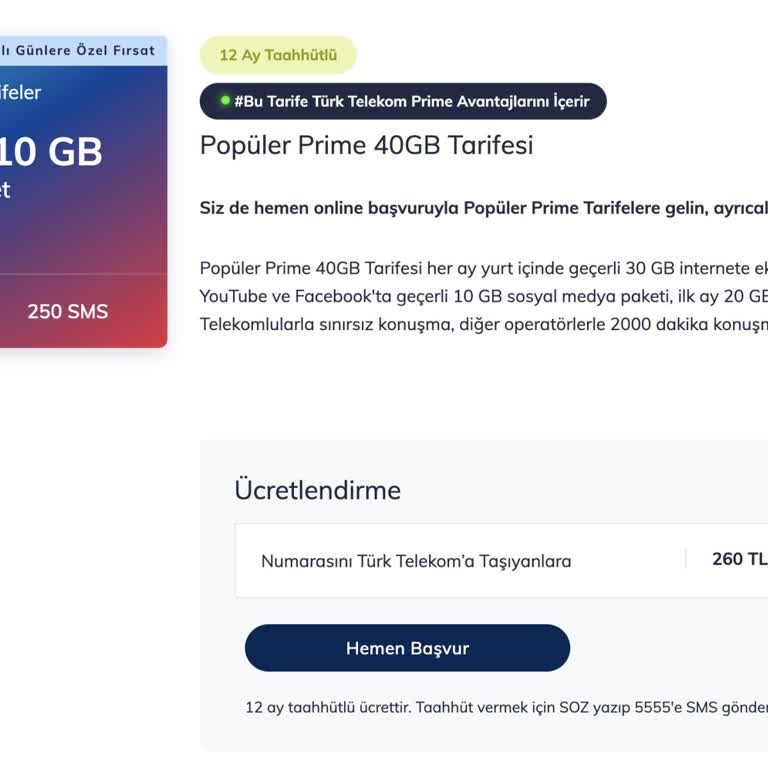Click the 260 TL price

coord(739,559)
